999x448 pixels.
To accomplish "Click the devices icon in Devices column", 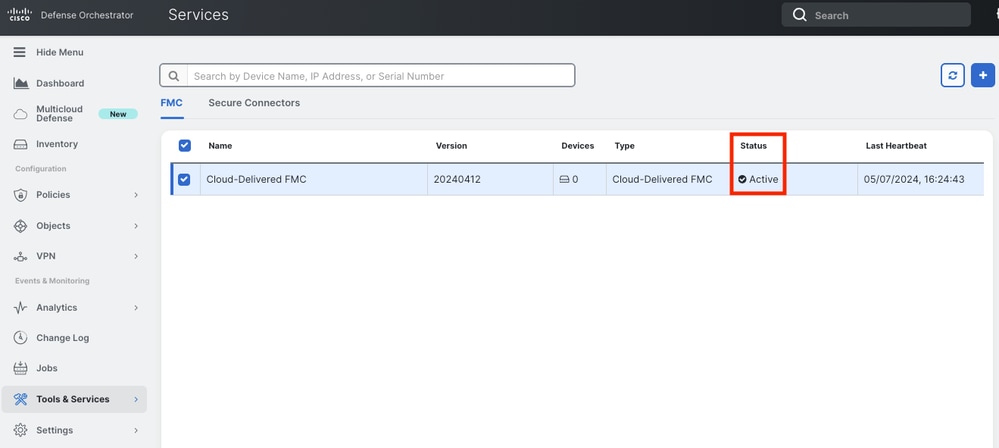I will (564, 180).
